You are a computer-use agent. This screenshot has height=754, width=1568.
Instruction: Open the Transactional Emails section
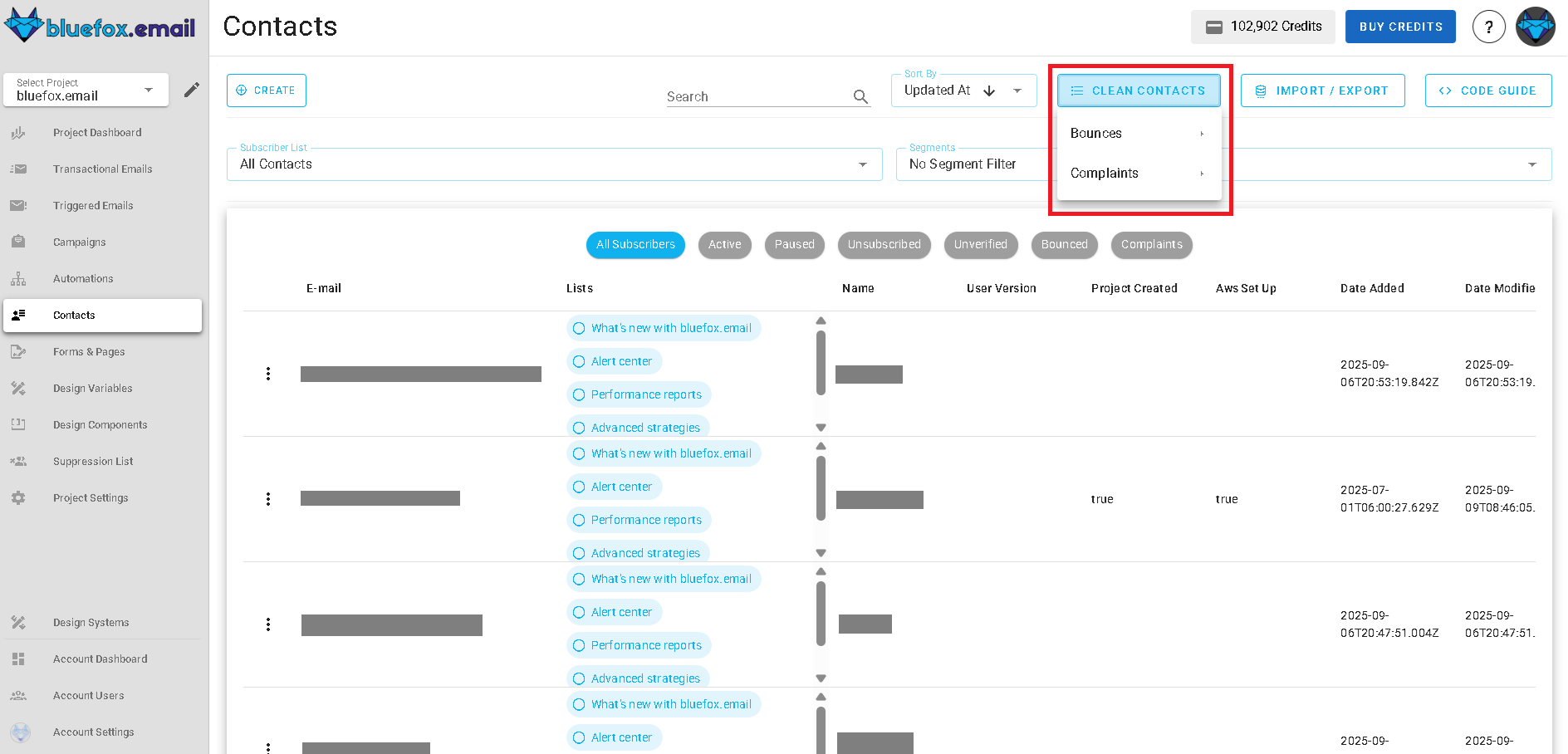[102, 169]
